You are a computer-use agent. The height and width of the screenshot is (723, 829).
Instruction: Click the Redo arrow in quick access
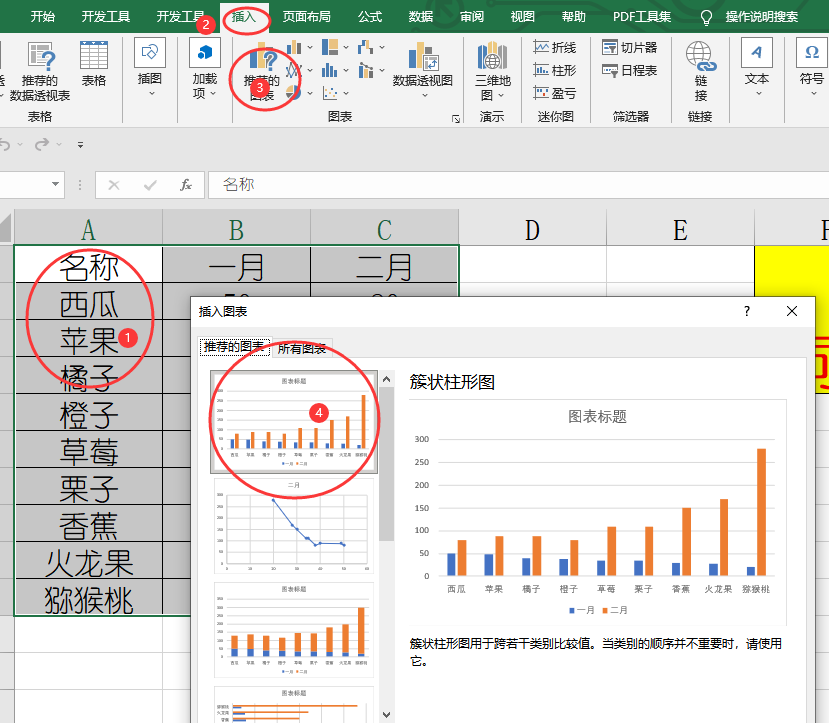(x=42, y=144)
